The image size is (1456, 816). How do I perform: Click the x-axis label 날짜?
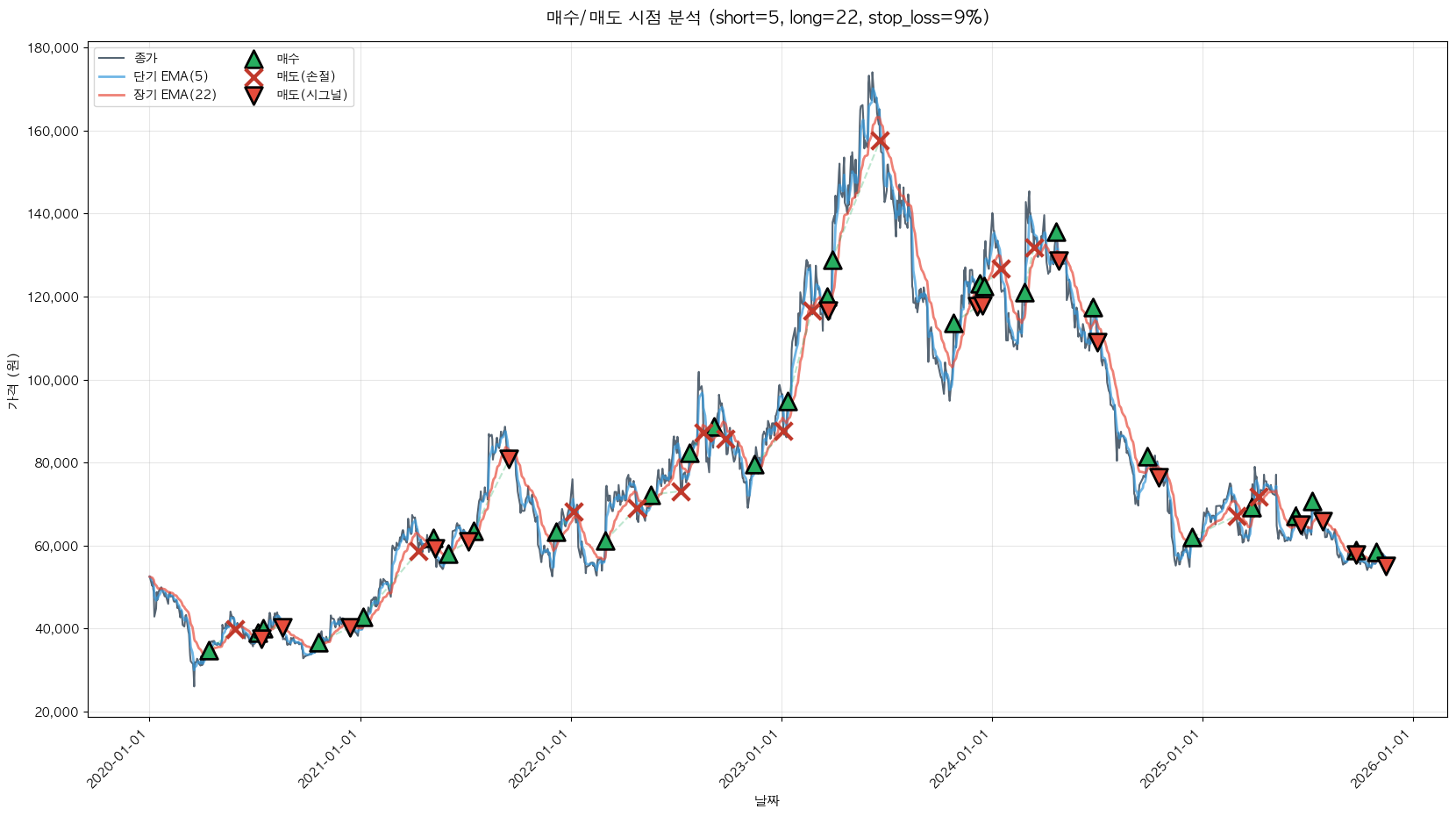(x=767, y=800)
